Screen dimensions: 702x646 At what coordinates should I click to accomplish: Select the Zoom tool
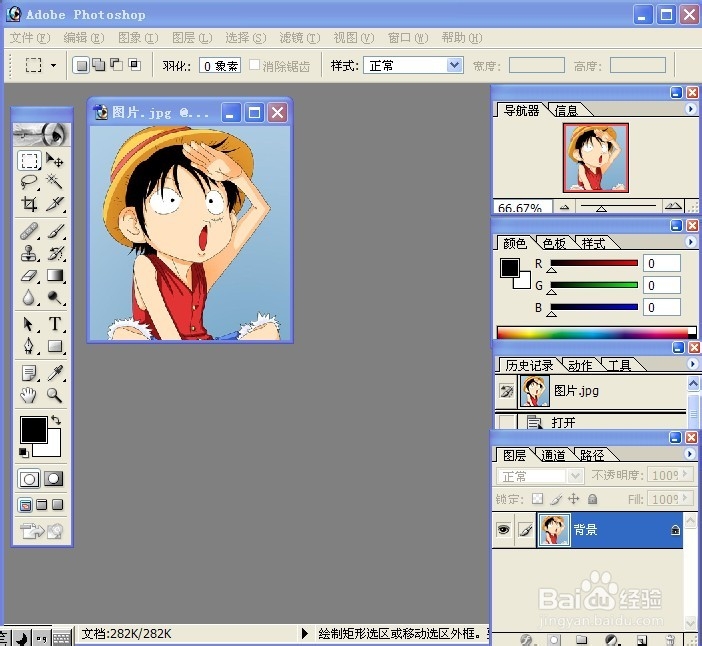click(x=55, y=395)
